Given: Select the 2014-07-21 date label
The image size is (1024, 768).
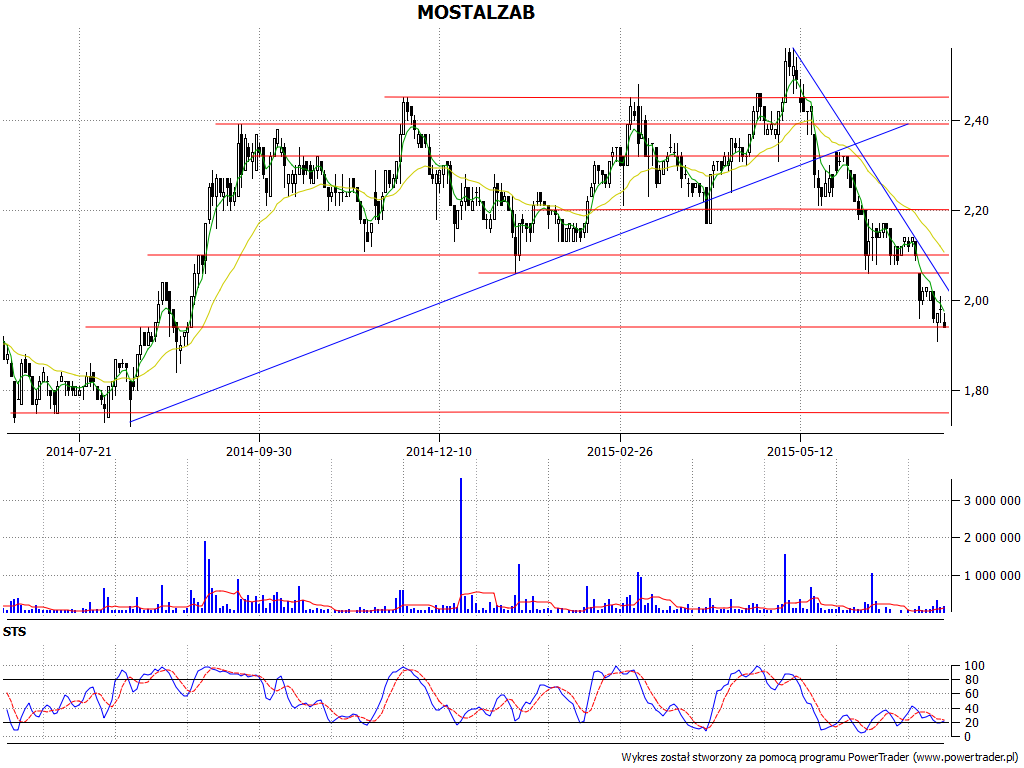Looking at the screenshot, I should (x=78, y=451).
